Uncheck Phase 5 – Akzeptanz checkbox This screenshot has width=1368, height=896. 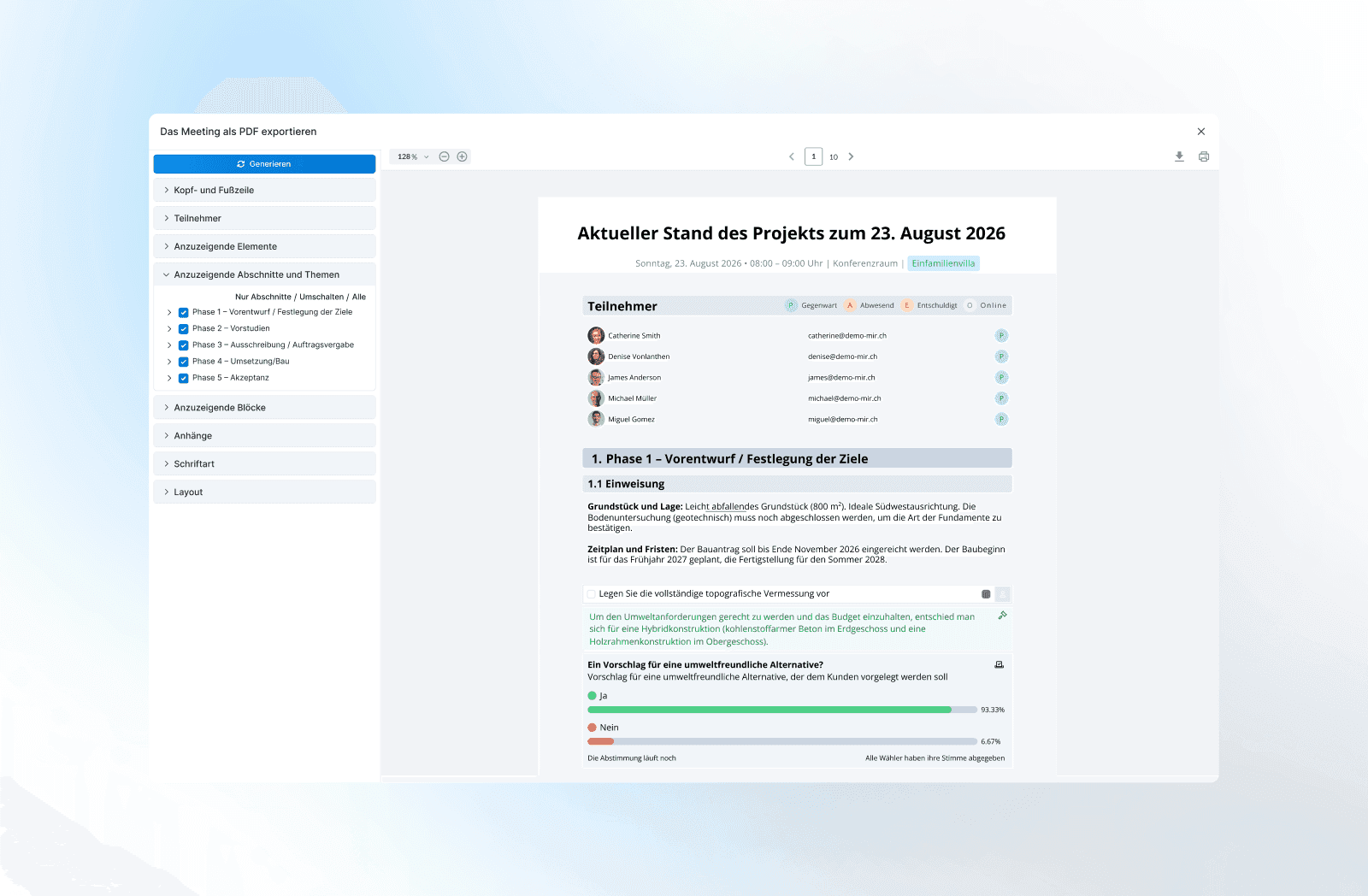(x=183, y=378)
